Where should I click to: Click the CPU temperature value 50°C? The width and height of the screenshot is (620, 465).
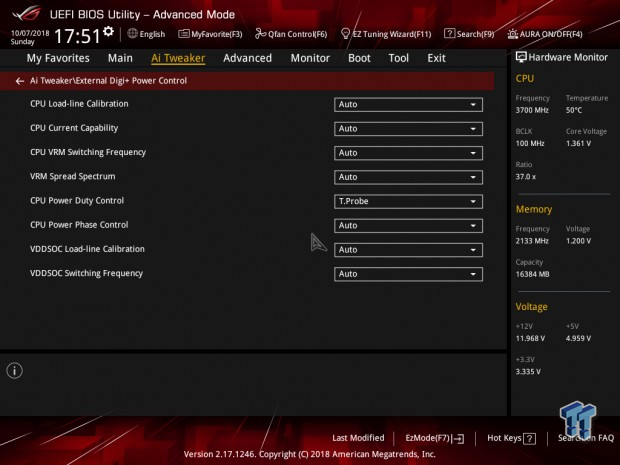(x=574, y=110)
